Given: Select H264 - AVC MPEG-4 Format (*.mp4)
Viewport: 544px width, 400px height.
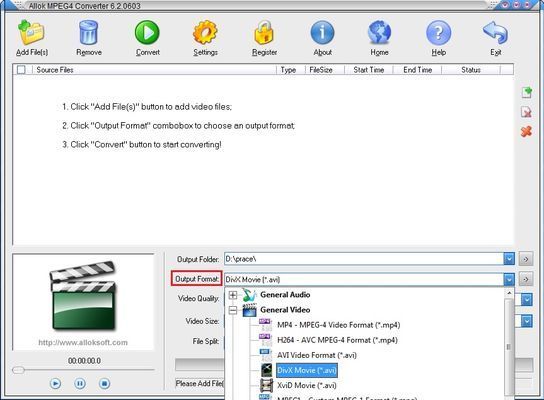Looking at the screenshot, I should (x=337, y=340).
